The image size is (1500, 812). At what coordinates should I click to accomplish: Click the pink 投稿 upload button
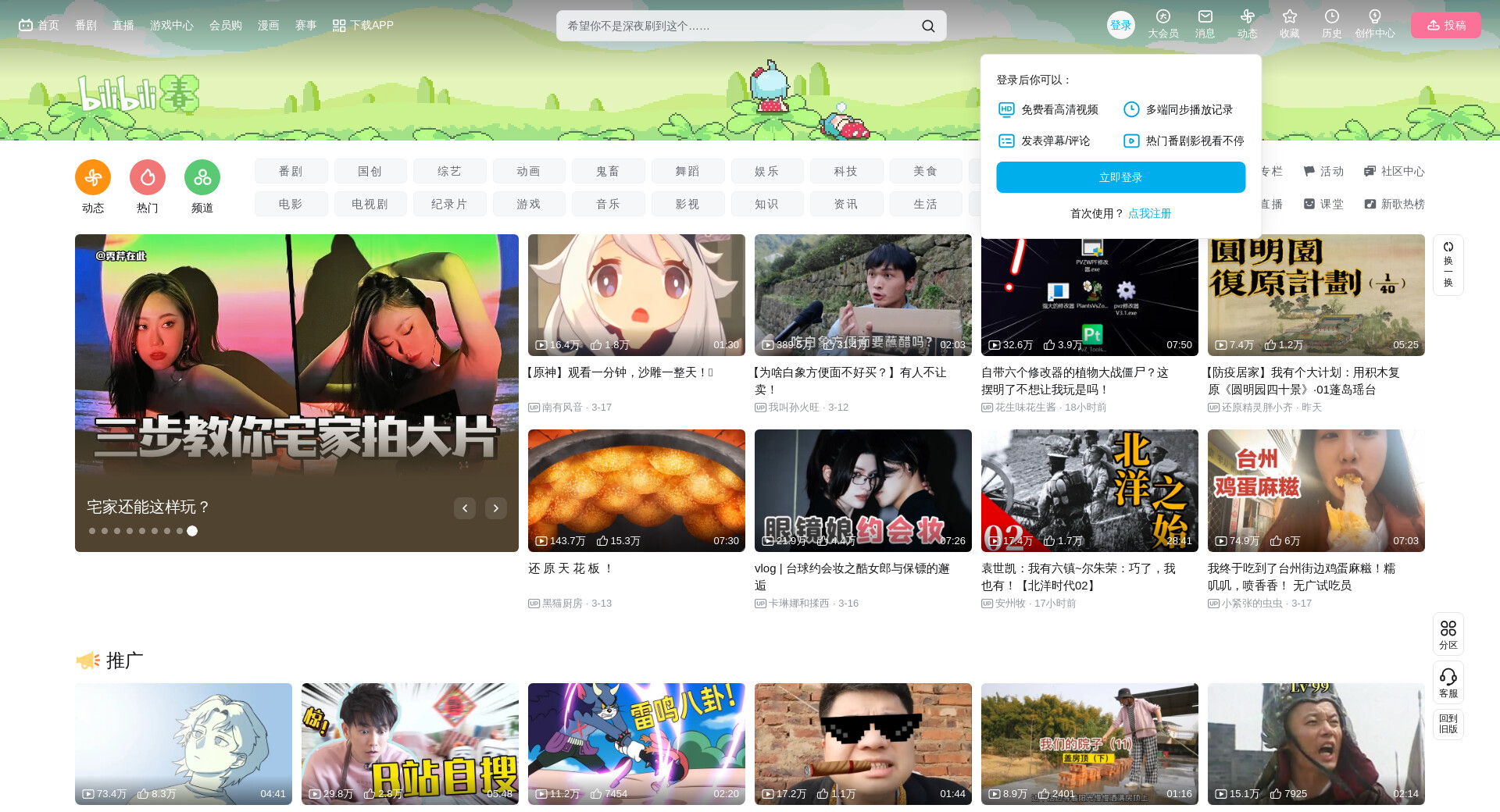point(1446,25)
